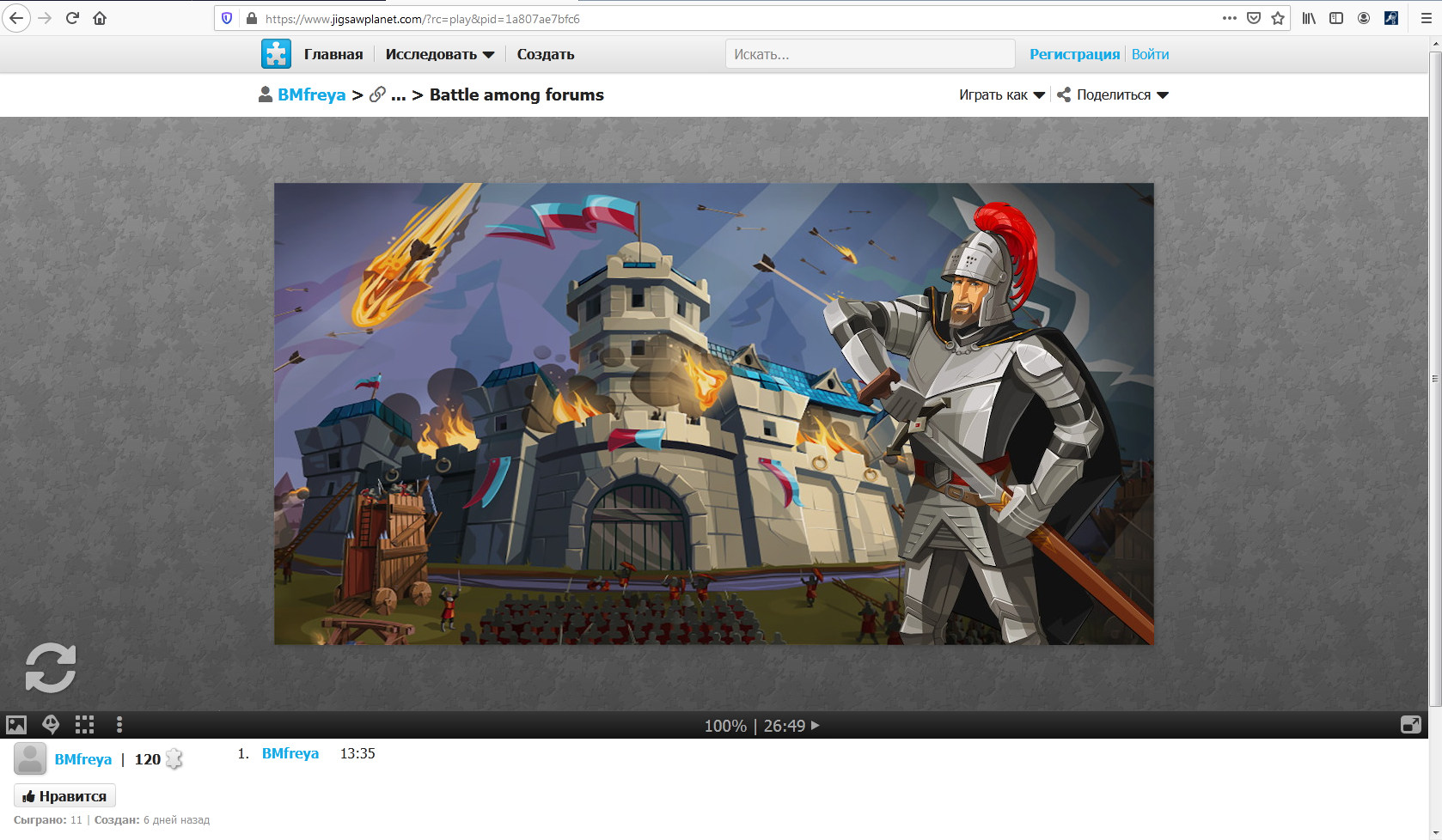Enter fullscreen puzzle mode
The height and width of the screenshot is (840, 1442).
[x=1411, y=725]
